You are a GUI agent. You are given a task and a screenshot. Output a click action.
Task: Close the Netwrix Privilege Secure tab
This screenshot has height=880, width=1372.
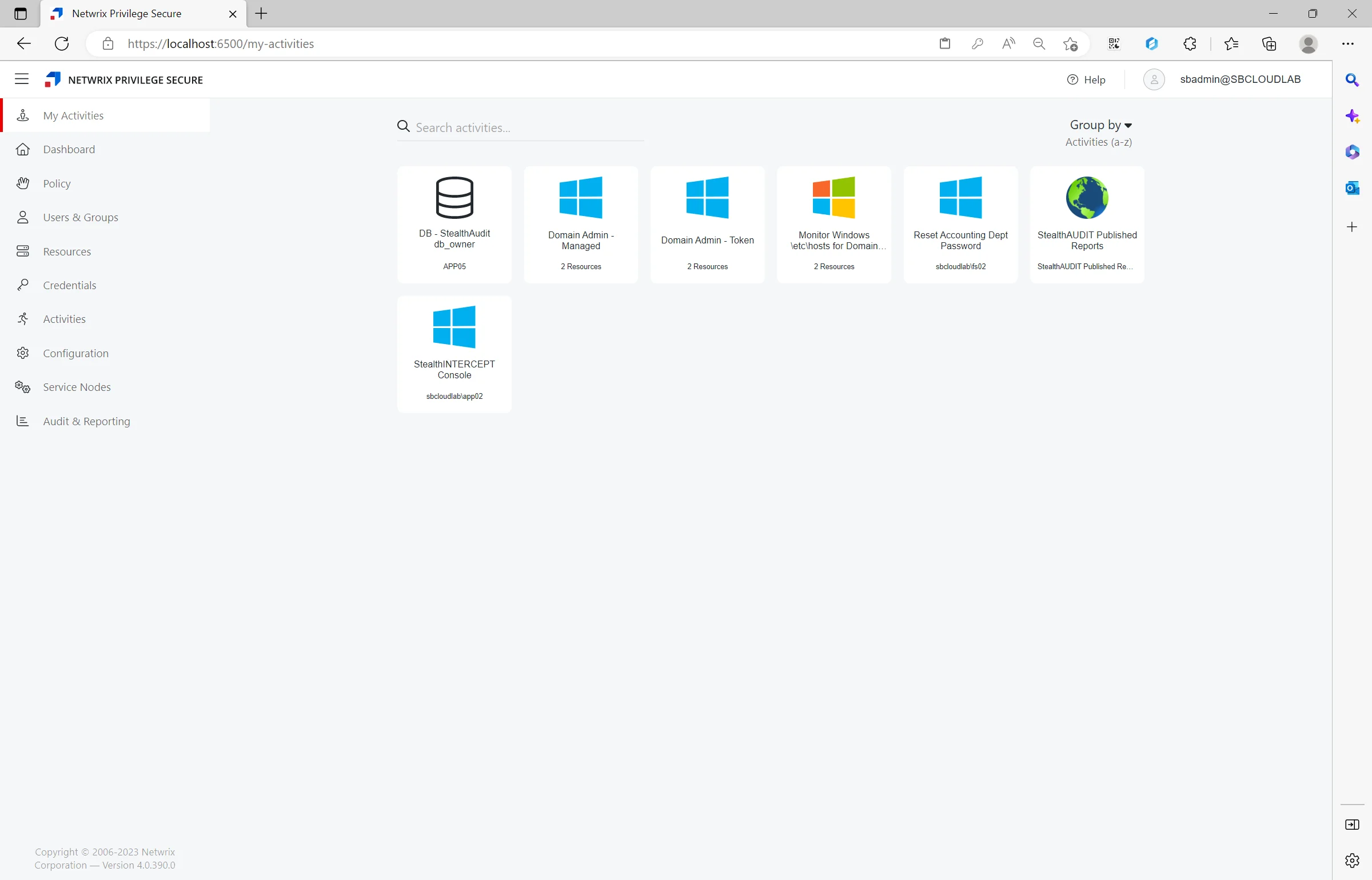[x=233, y=14]
